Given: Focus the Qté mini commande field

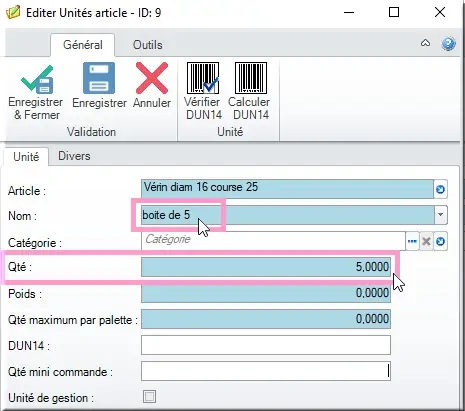Looking at the screenshot, I should tap(266, 371).
